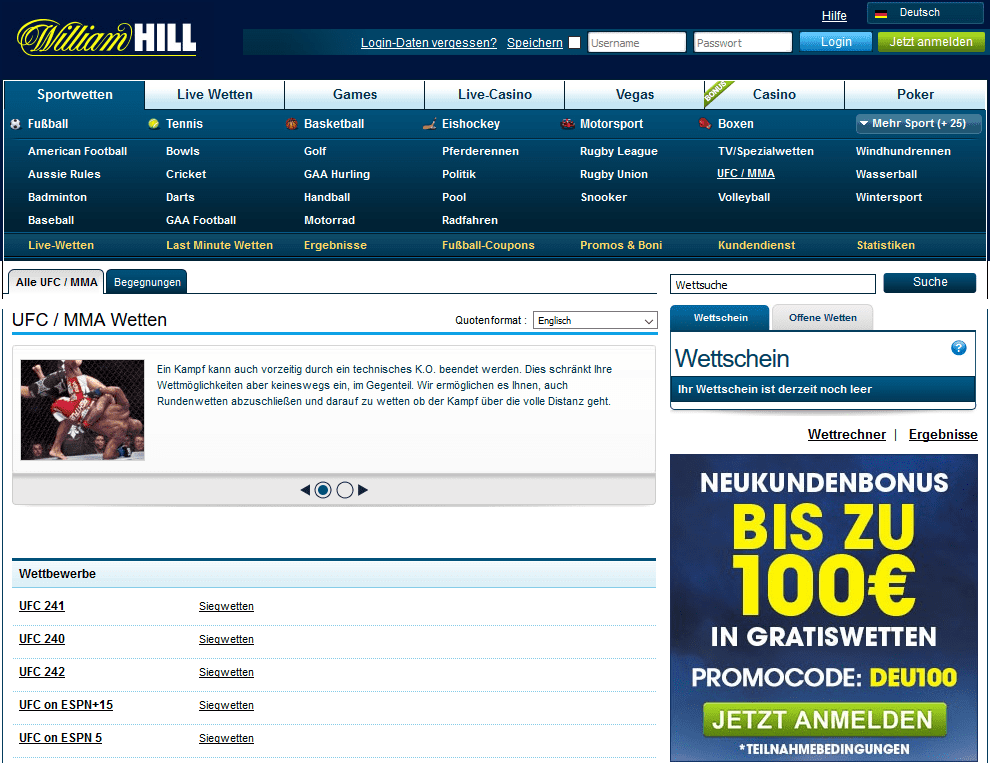Screen dimensions: 990x763
Task: Open the Live-Casino tab
Action: point(494,95)
